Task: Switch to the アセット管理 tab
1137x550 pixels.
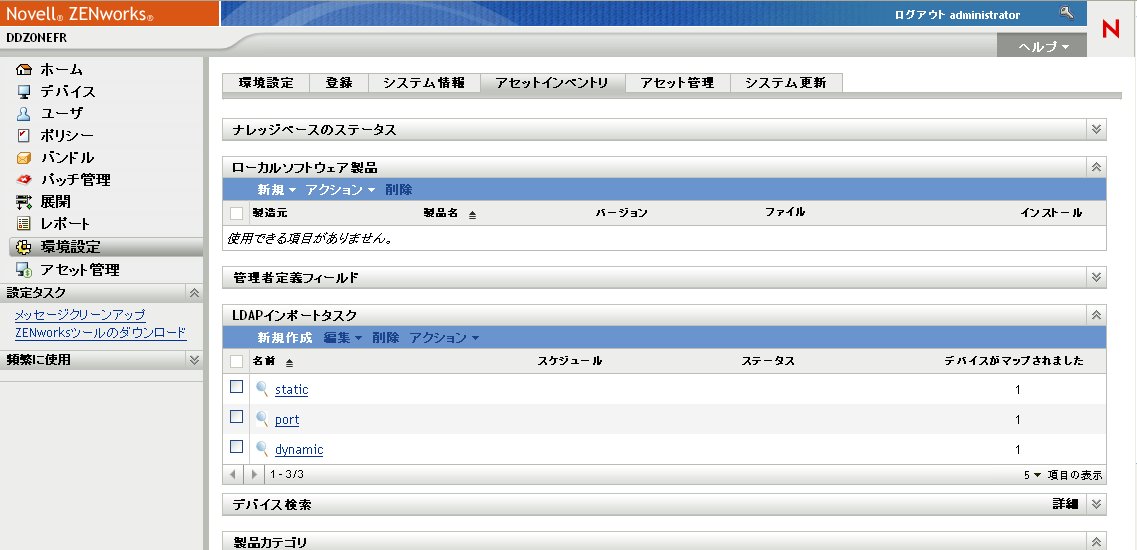Action: tap(677, 83)
